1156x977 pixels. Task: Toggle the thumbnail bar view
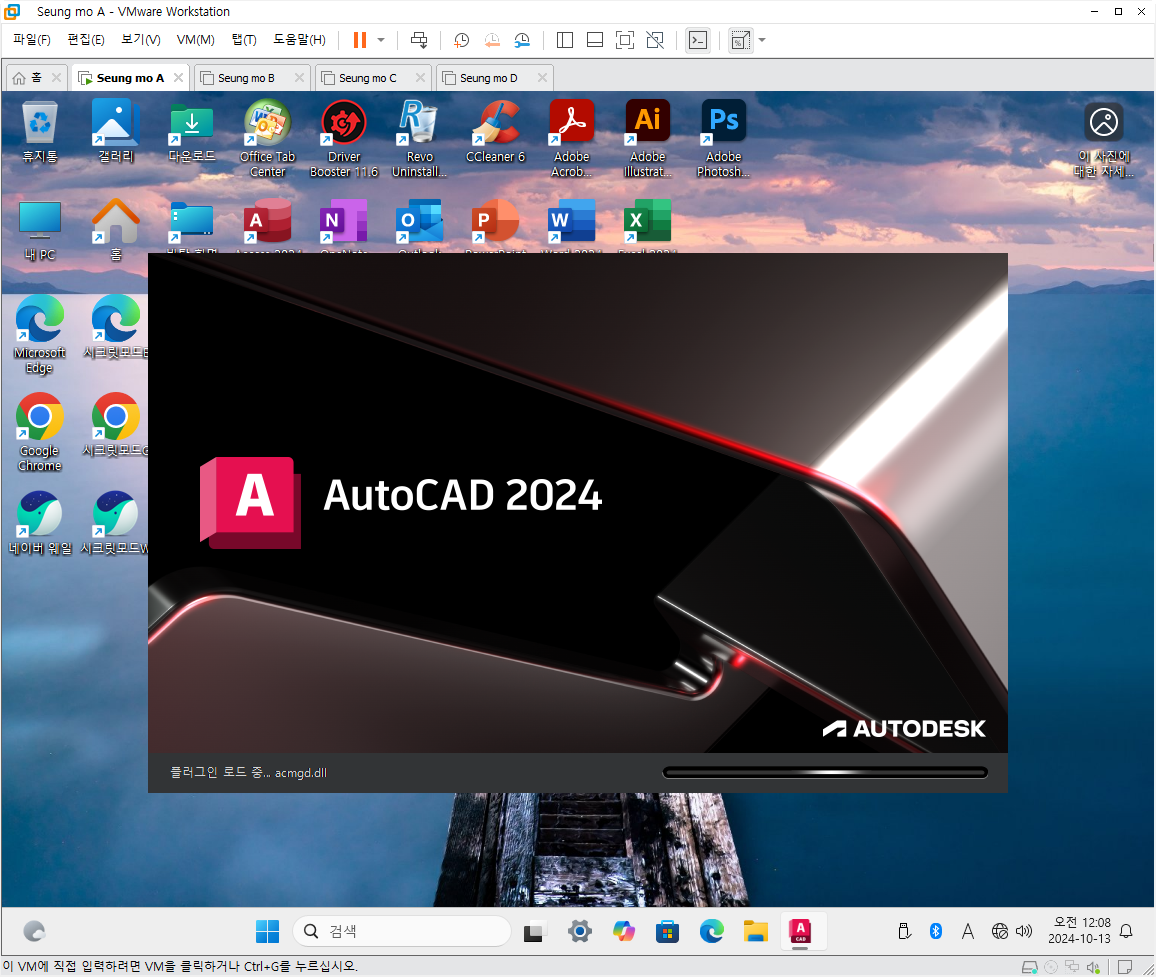point(595,40)
